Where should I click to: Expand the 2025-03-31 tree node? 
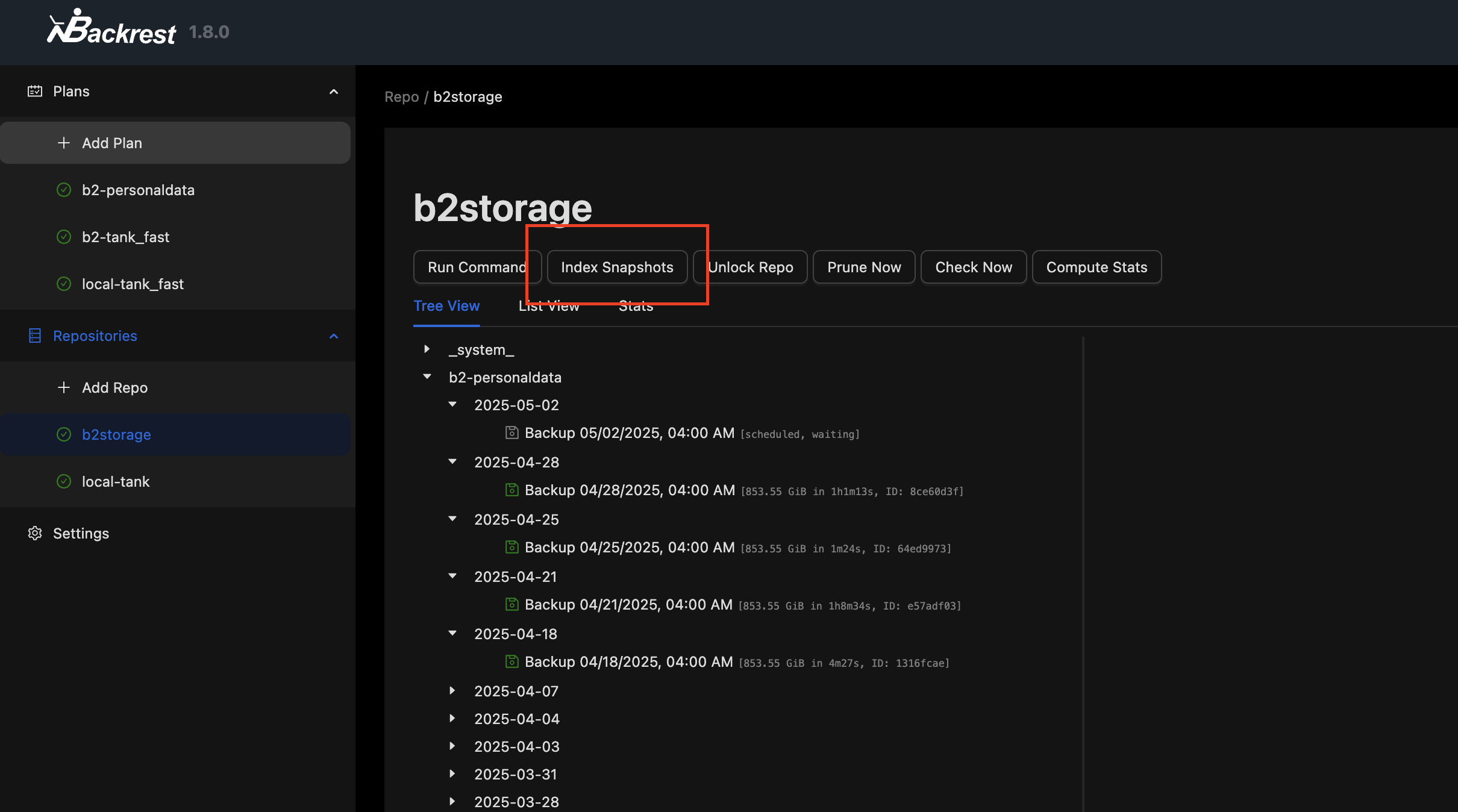pyautogui.click(x=452, y=773)
